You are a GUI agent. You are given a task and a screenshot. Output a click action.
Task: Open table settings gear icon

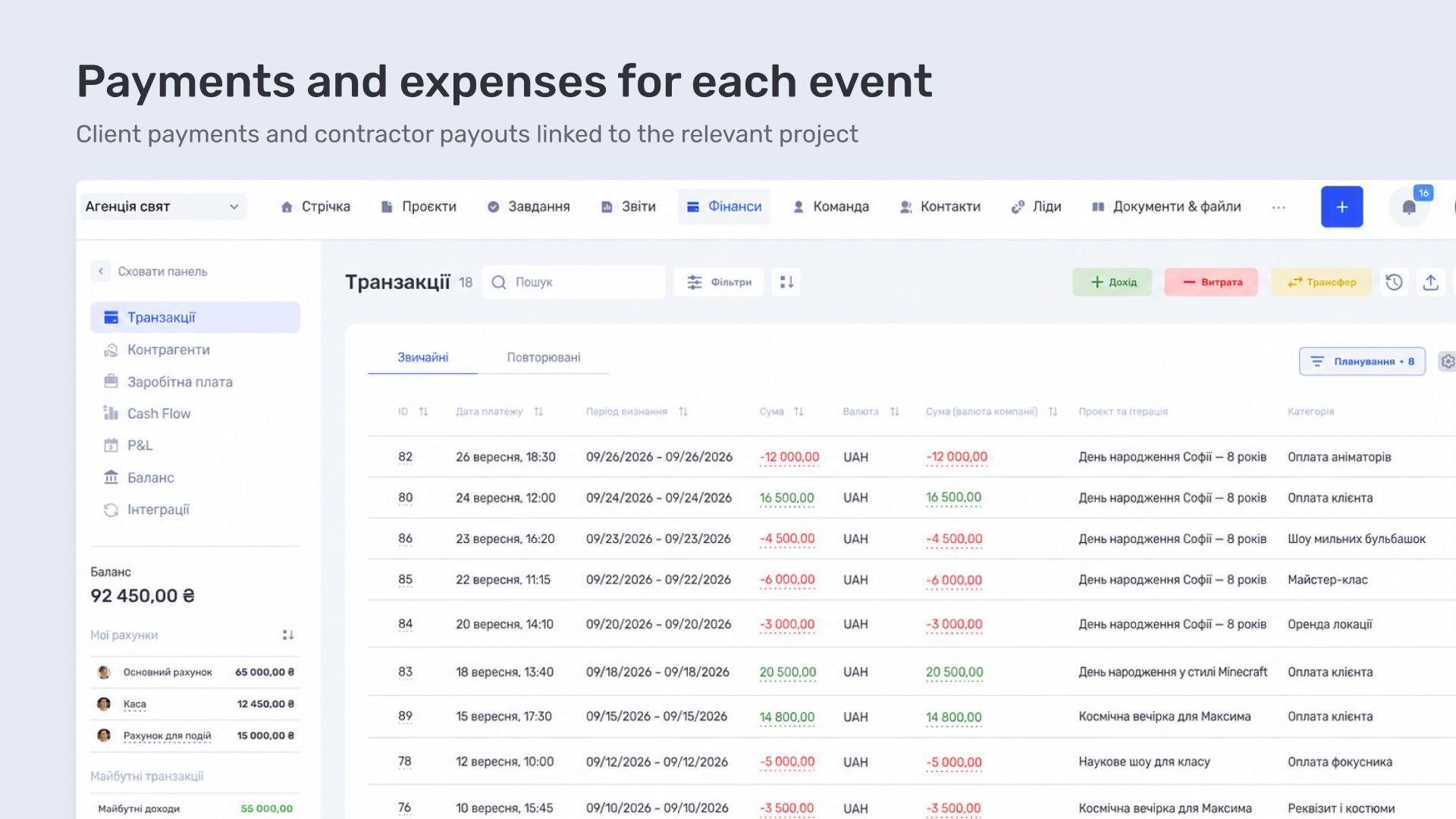(x=1448, y=362)
